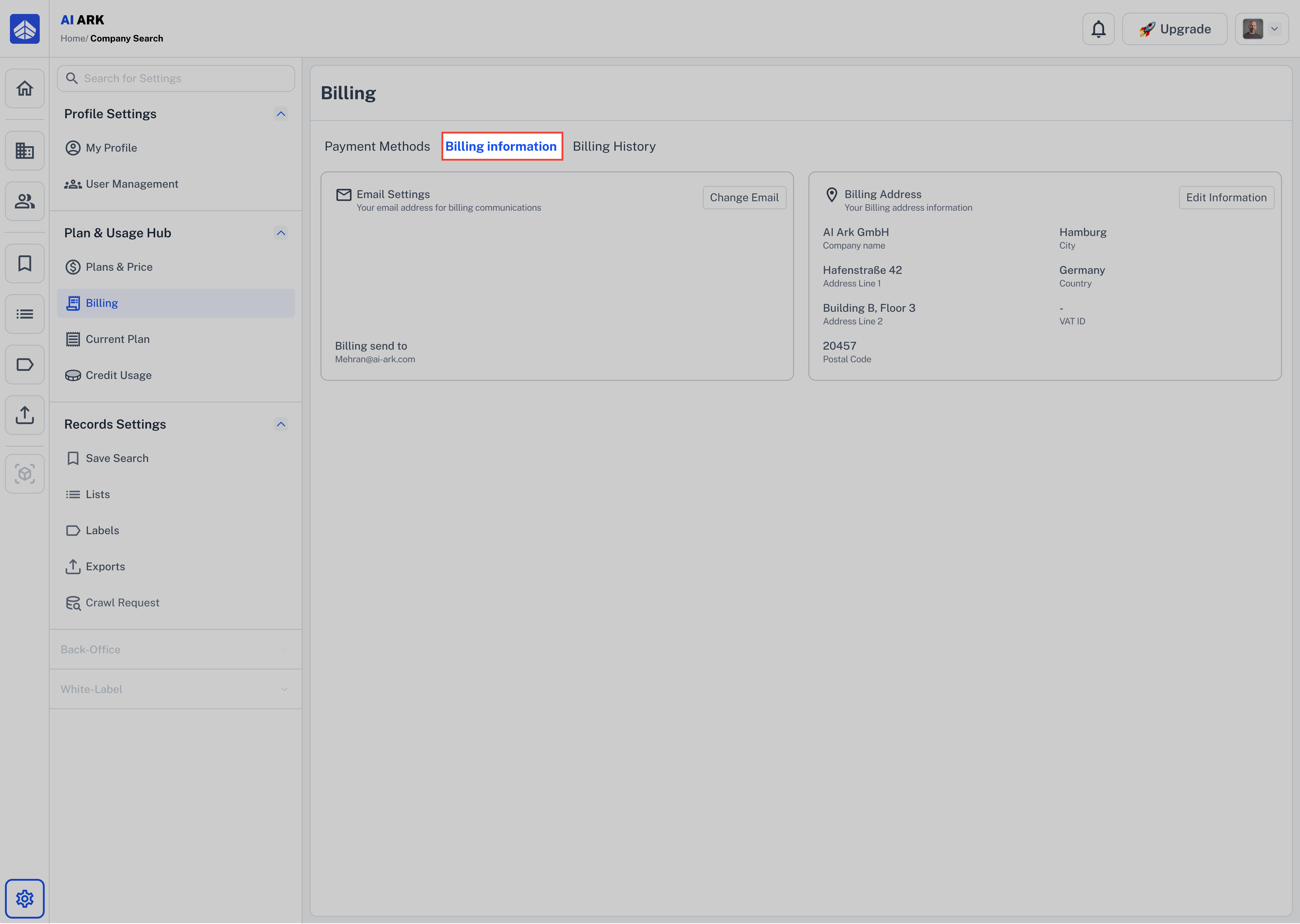Open Labels settings in sidebar

tap(176, 530)
